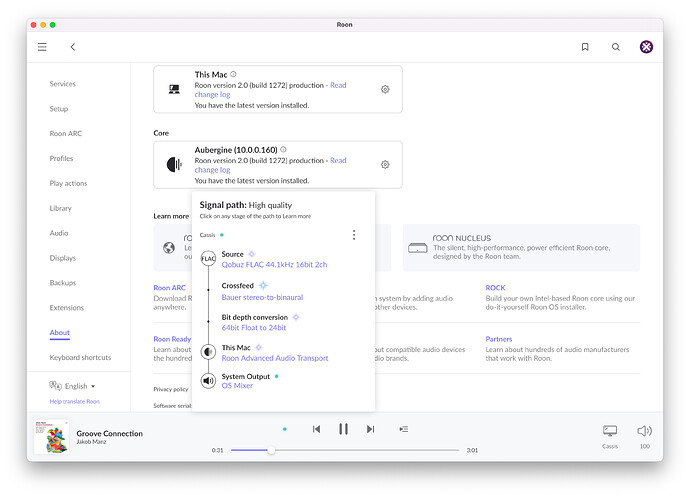Select Library in settings sidebar
690x497 pixels.
pos(60,208)
